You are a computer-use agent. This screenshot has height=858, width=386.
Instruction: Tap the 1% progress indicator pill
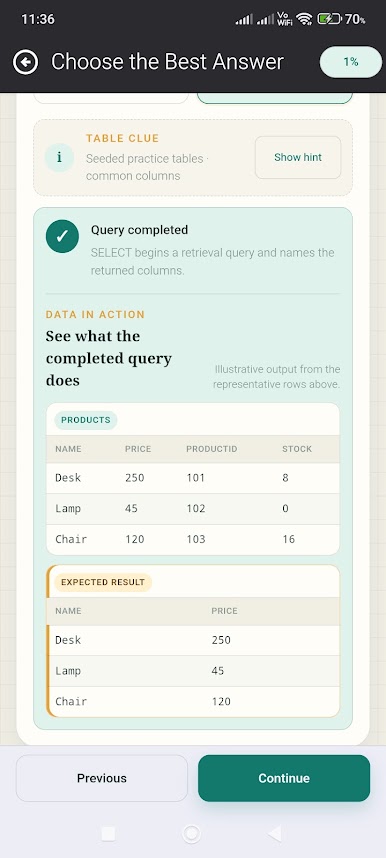click(350, 62)
